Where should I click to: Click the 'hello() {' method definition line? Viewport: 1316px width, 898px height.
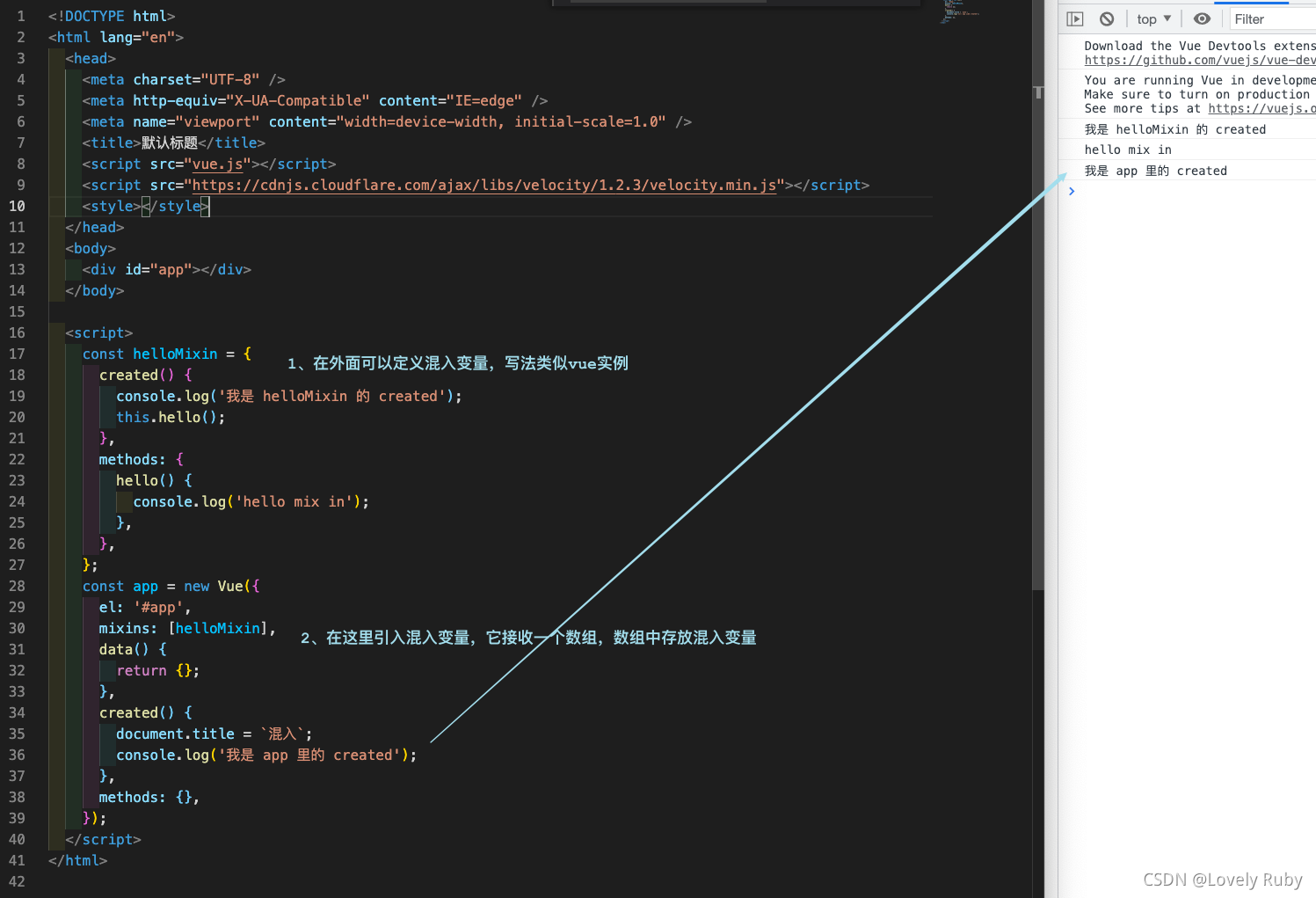click(x=154, y=480)
